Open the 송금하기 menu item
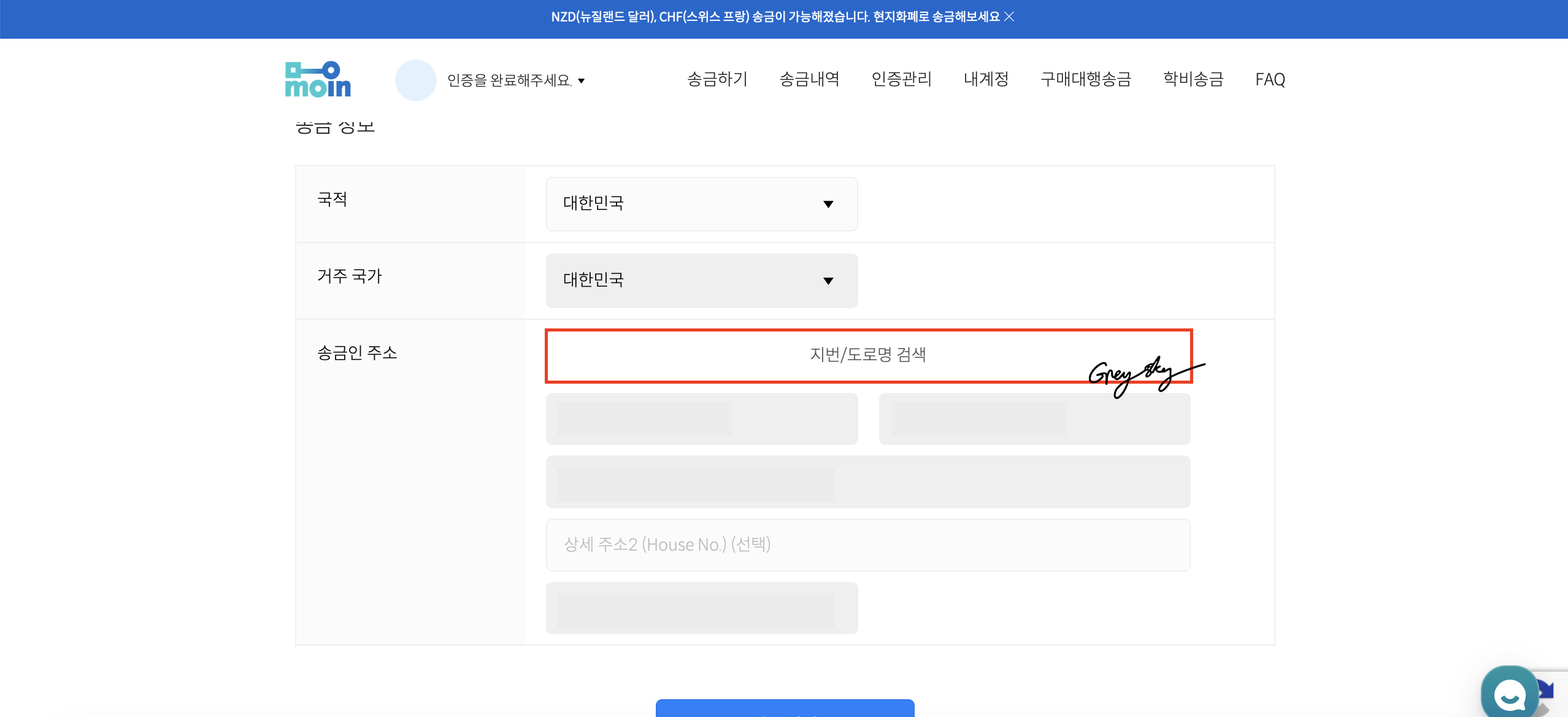Screen dimensions: 1568x717 pos(717,79)
